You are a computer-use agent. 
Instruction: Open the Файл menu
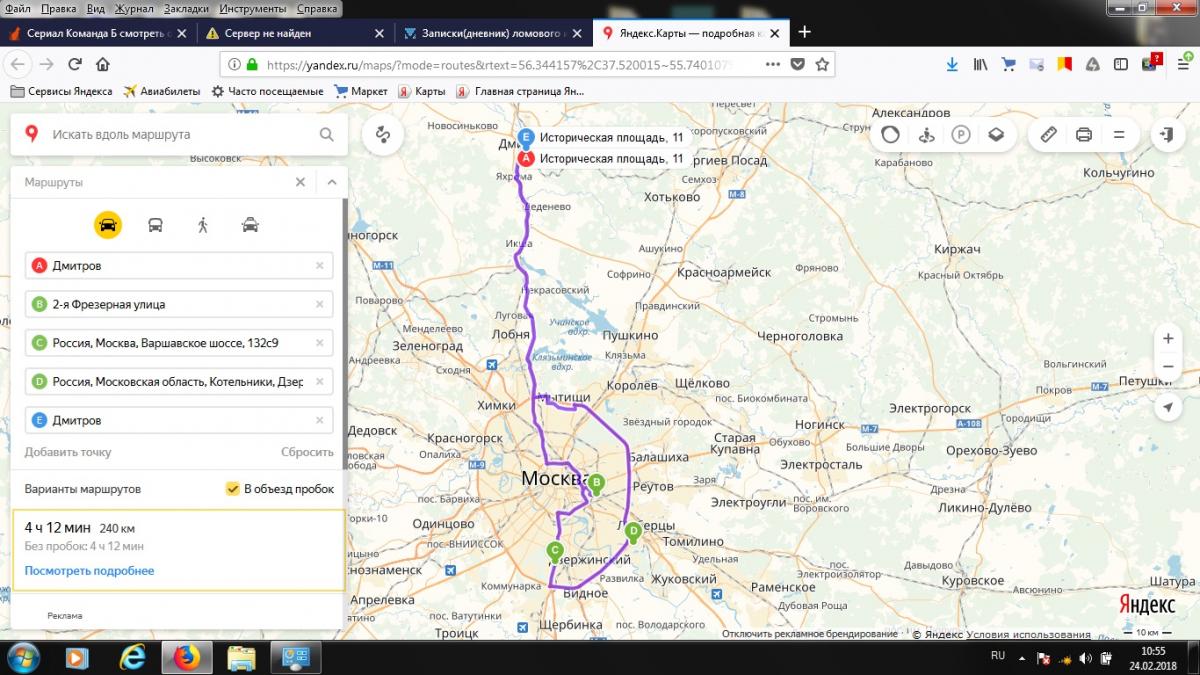17,7
